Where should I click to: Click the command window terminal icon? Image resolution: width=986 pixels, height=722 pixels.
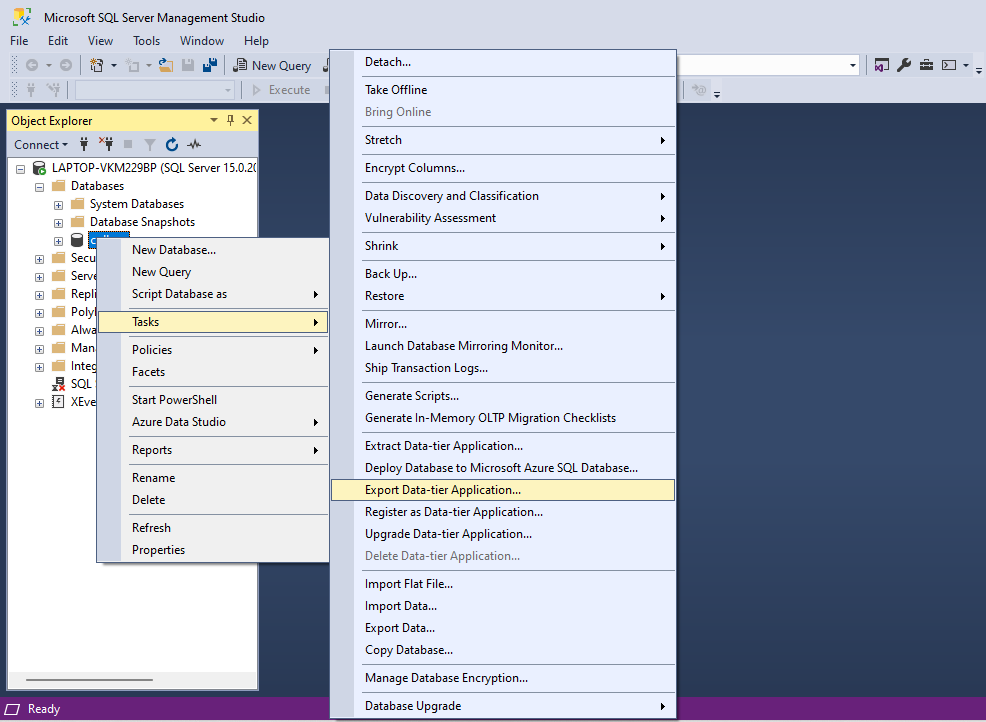point(948,65)
